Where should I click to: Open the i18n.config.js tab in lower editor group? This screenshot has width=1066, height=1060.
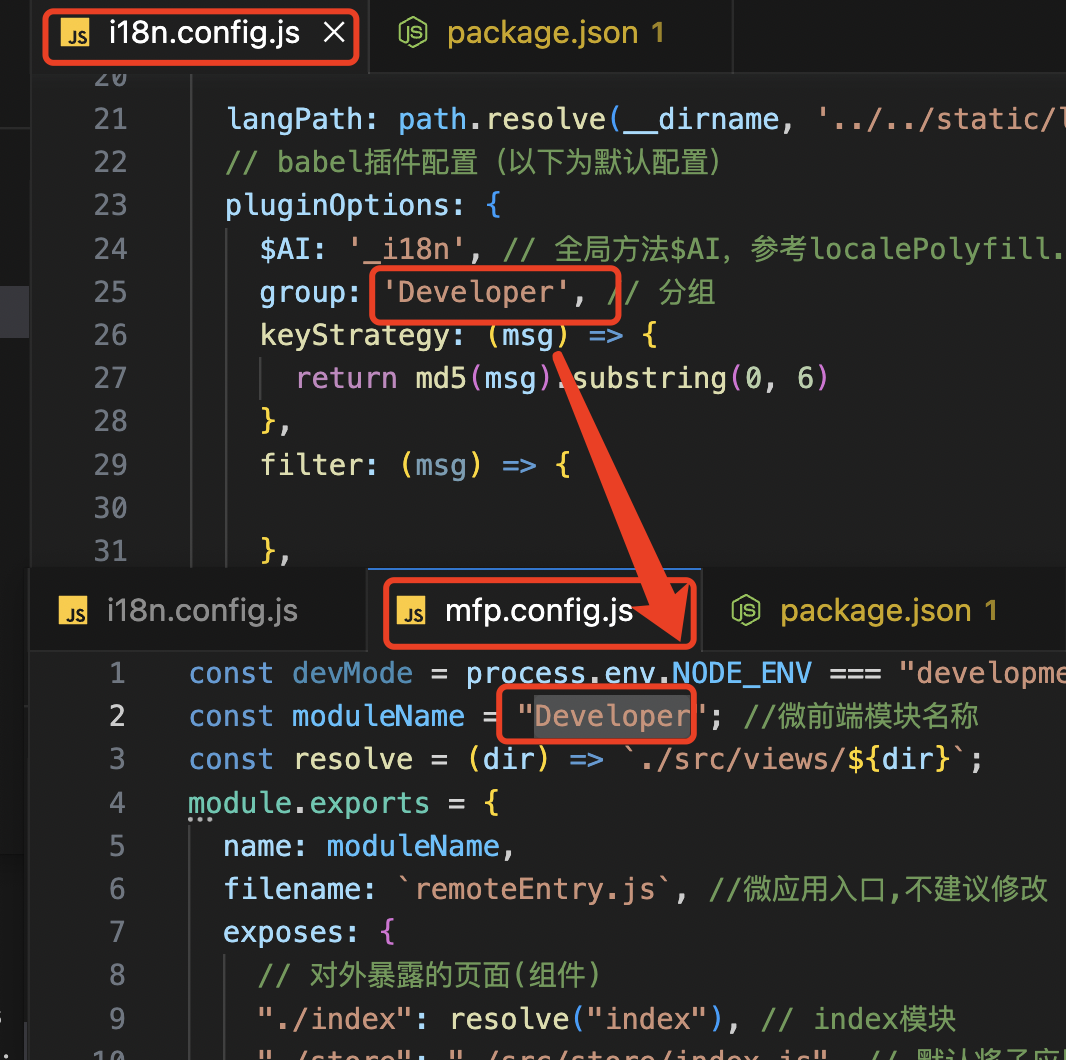[202, 611]
